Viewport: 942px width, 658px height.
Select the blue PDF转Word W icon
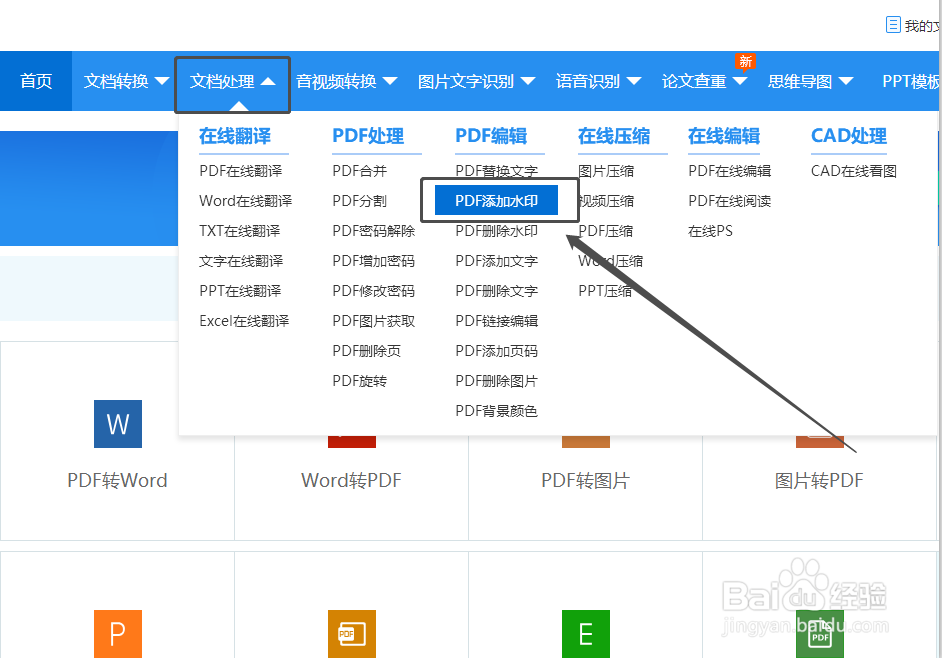click(117, 424)
